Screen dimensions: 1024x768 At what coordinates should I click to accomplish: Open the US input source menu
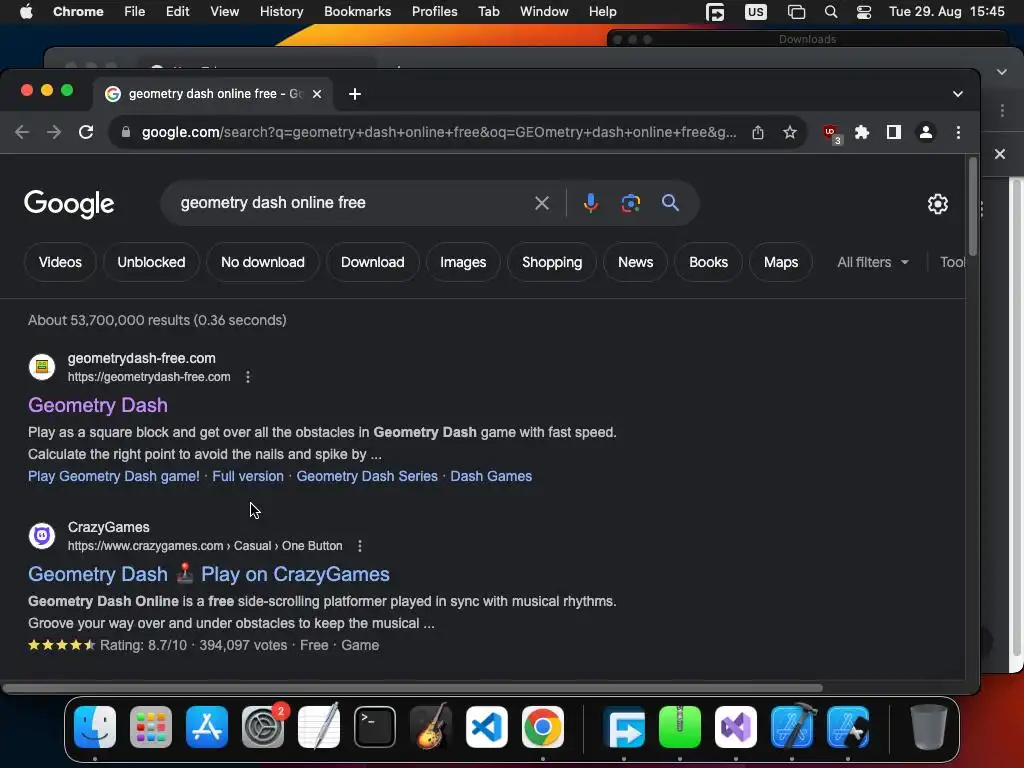756,12
